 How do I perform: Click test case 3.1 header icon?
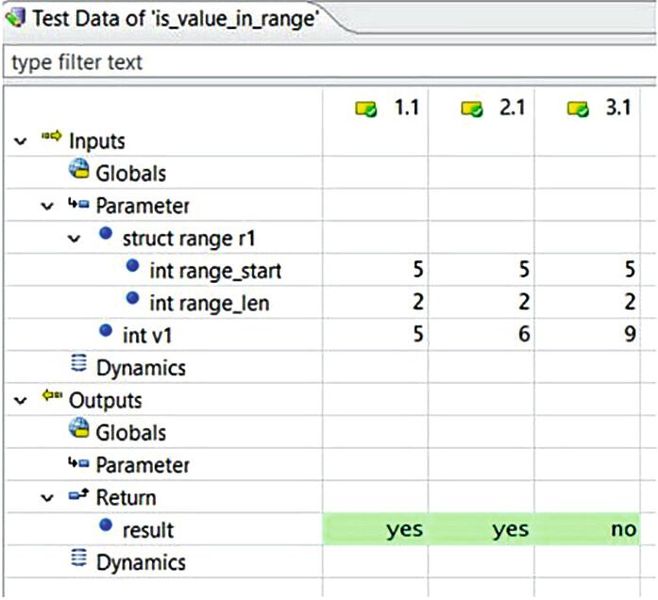pos(577,108)
